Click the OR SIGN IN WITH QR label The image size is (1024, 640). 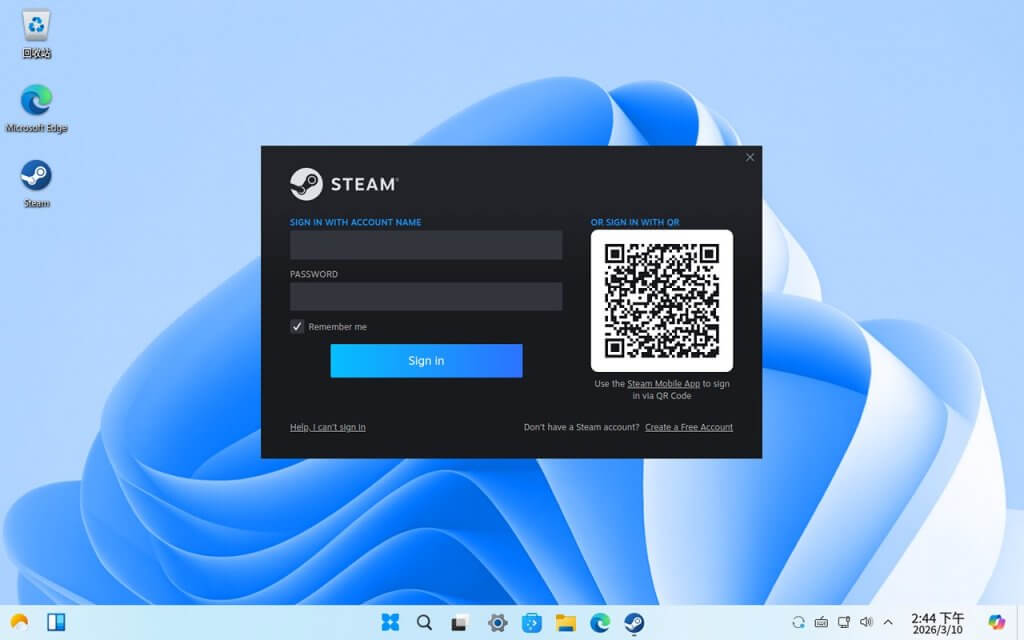(x=635, y=222)
